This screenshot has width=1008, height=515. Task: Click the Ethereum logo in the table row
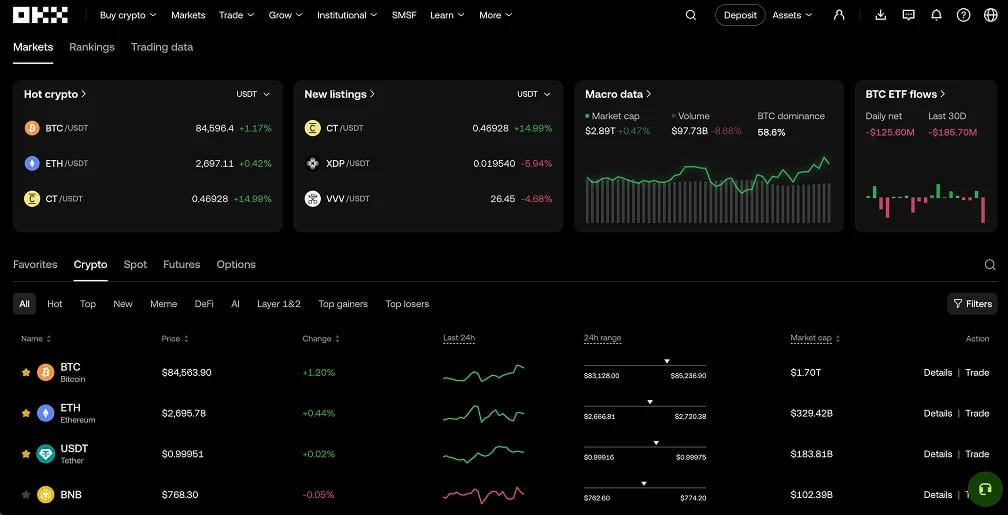(46, 413)
